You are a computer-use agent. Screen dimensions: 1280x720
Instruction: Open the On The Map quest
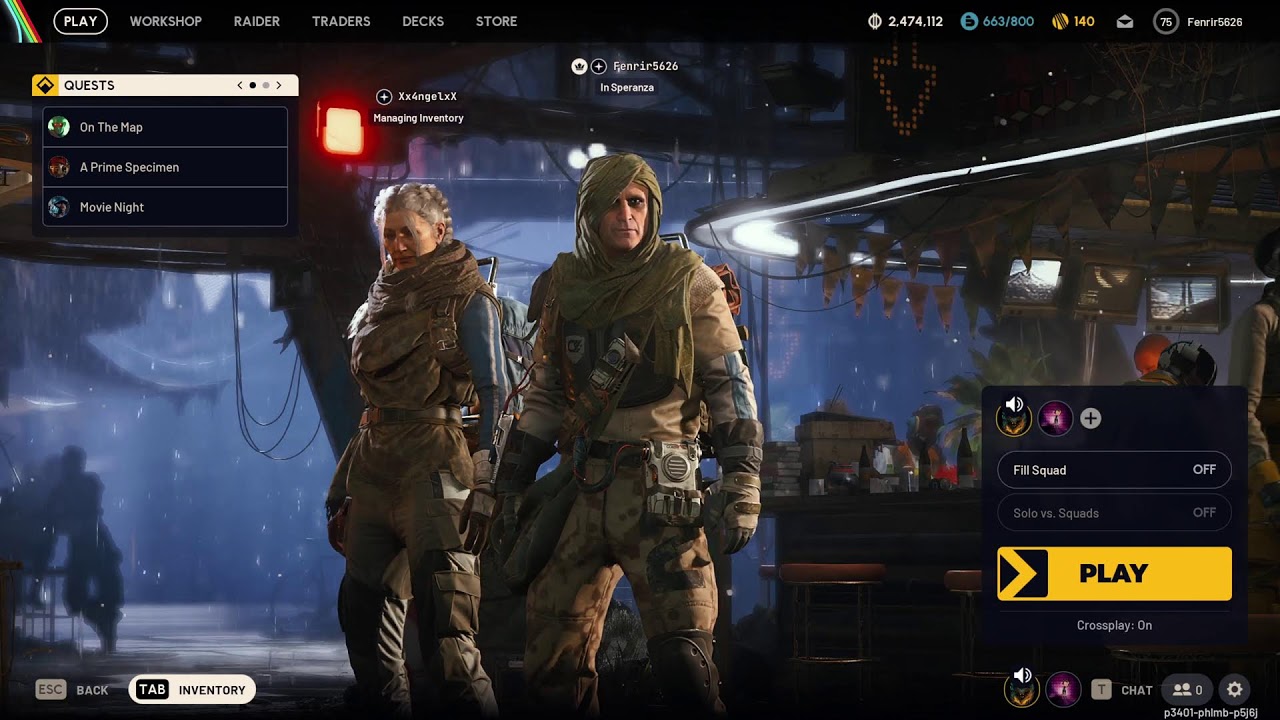click(x=166, y=127)
